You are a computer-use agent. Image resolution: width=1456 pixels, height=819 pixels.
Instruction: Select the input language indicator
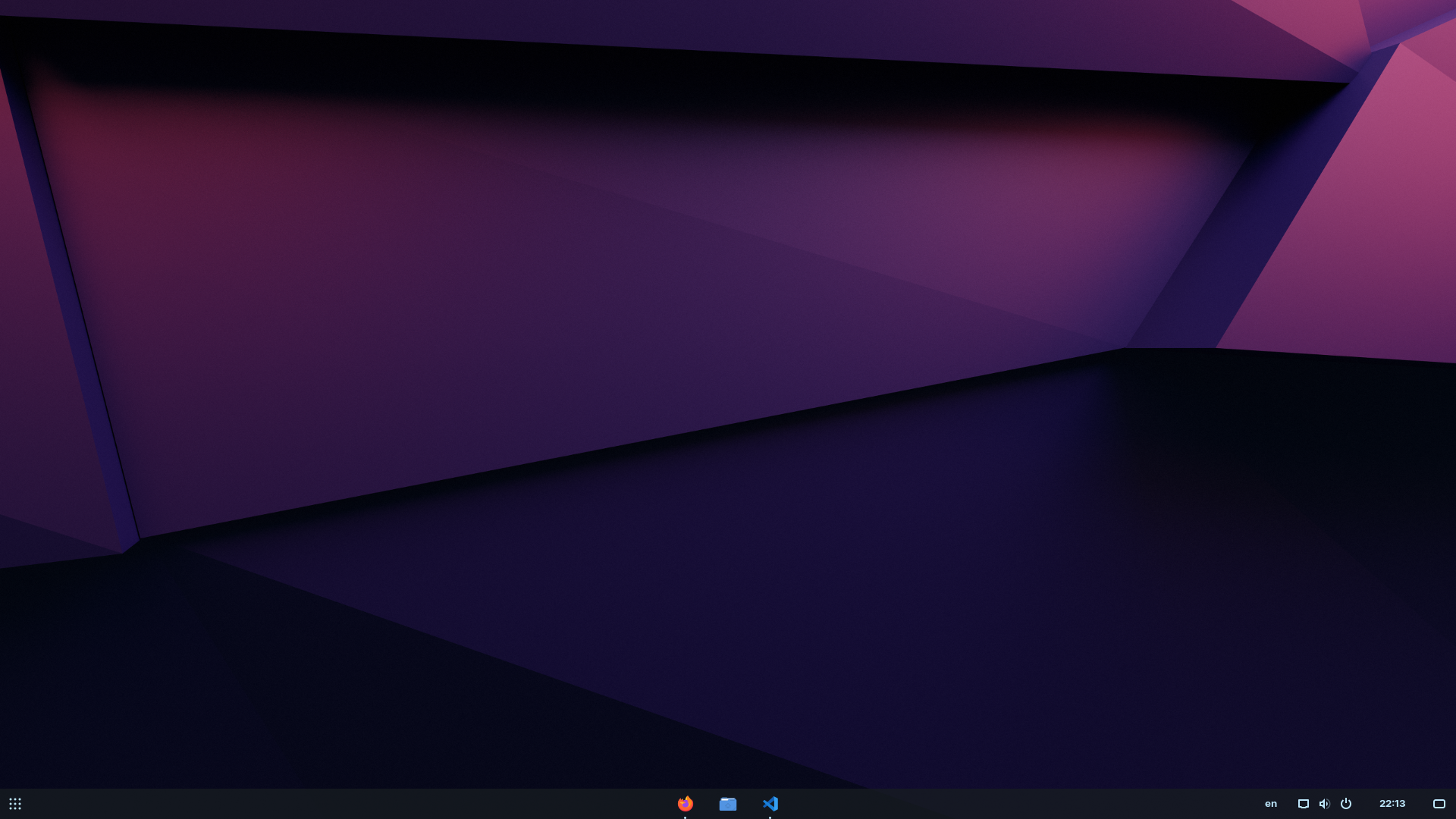click(x=1271, y=804)
